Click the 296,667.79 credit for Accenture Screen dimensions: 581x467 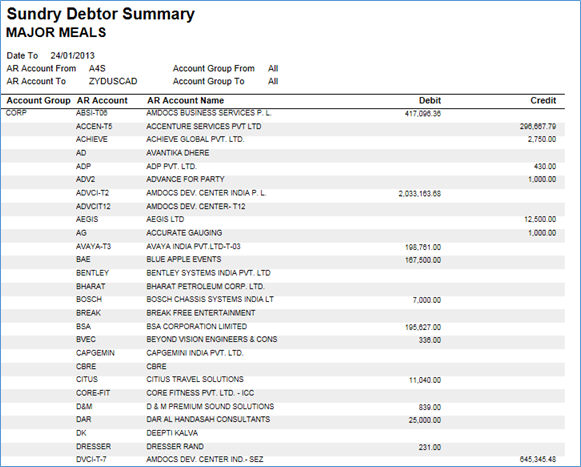(538, 126)
